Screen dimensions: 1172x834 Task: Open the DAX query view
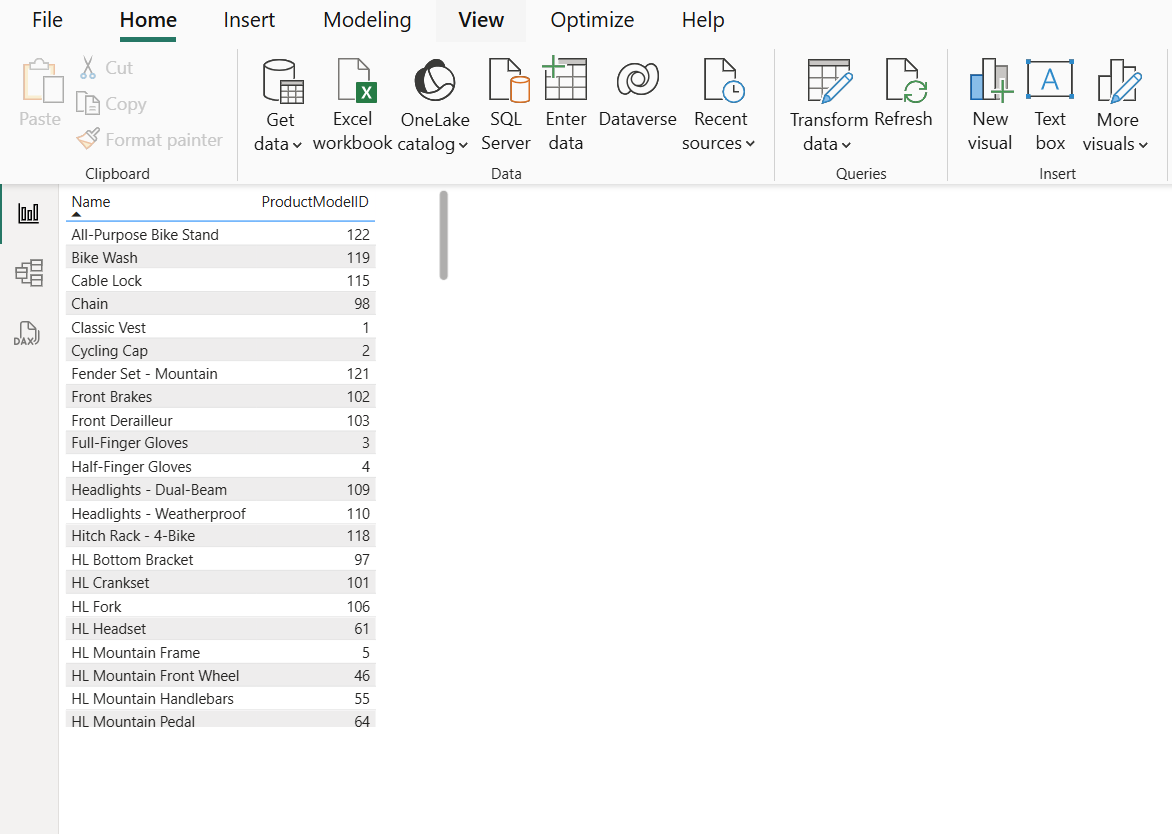coord(27,333)
